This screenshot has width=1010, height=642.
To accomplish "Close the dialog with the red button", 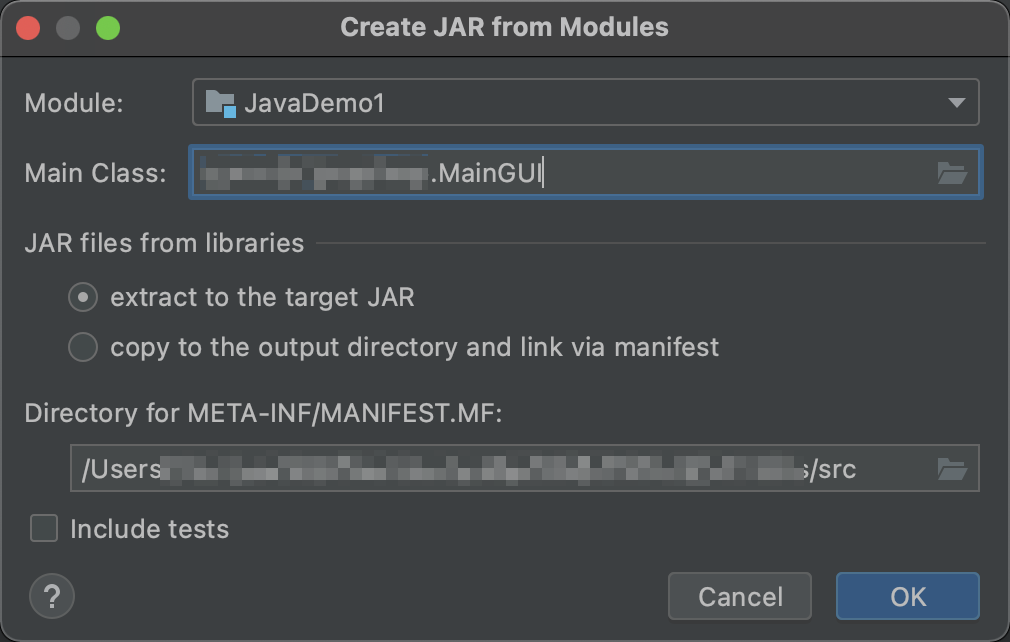I will point(28,28).
